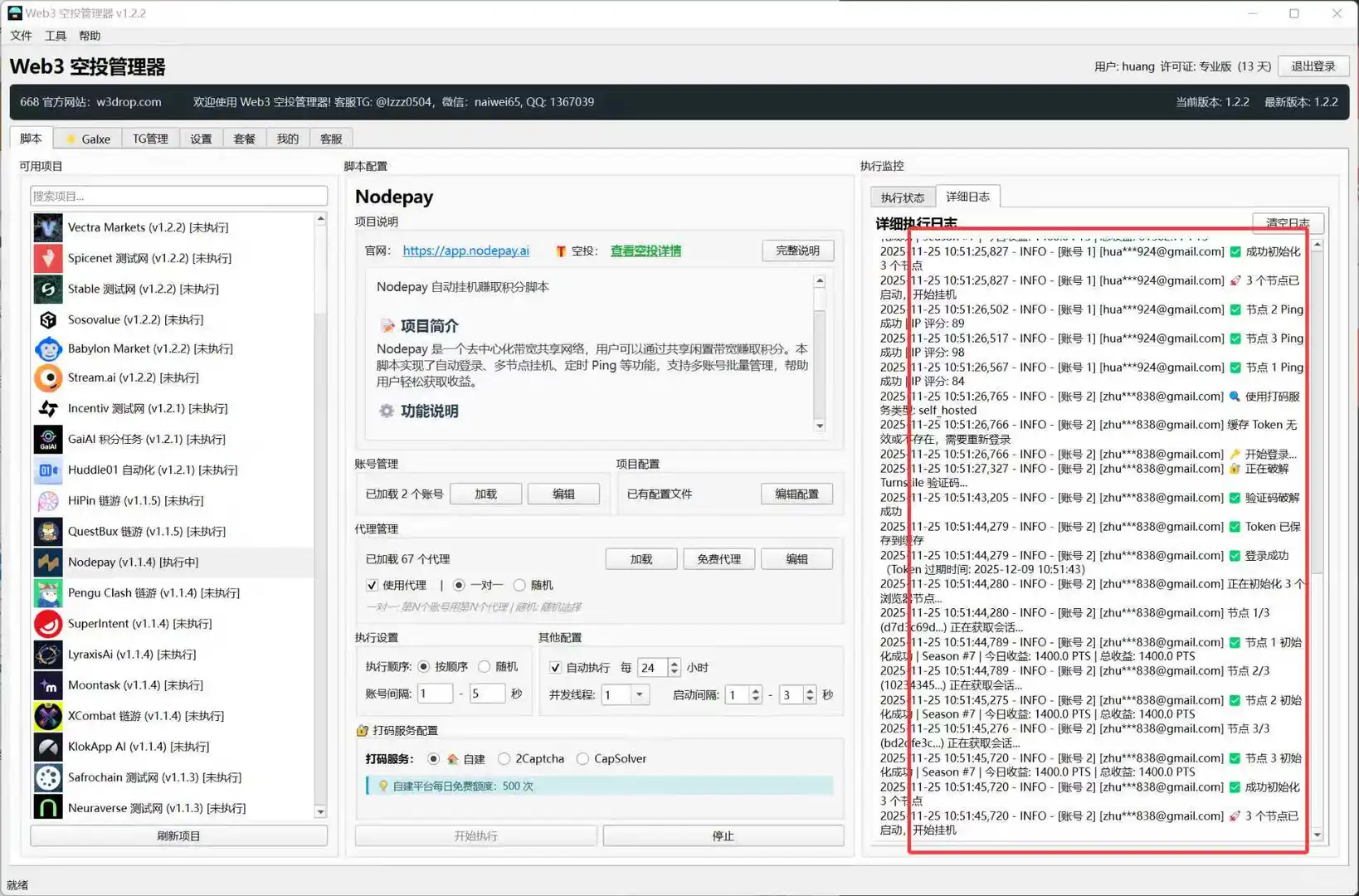Click the 详细执行日志 vertical scrollbar
Image resolution: width=1359 pixels, height=896 pixels.
(x=1317, y=540)
